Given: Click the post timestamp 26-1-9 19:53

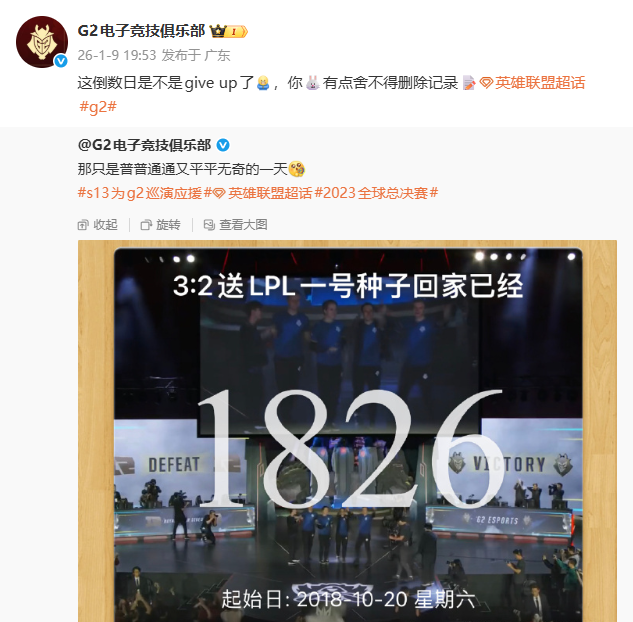Looking at the screenshot, I should coord(117,55).
